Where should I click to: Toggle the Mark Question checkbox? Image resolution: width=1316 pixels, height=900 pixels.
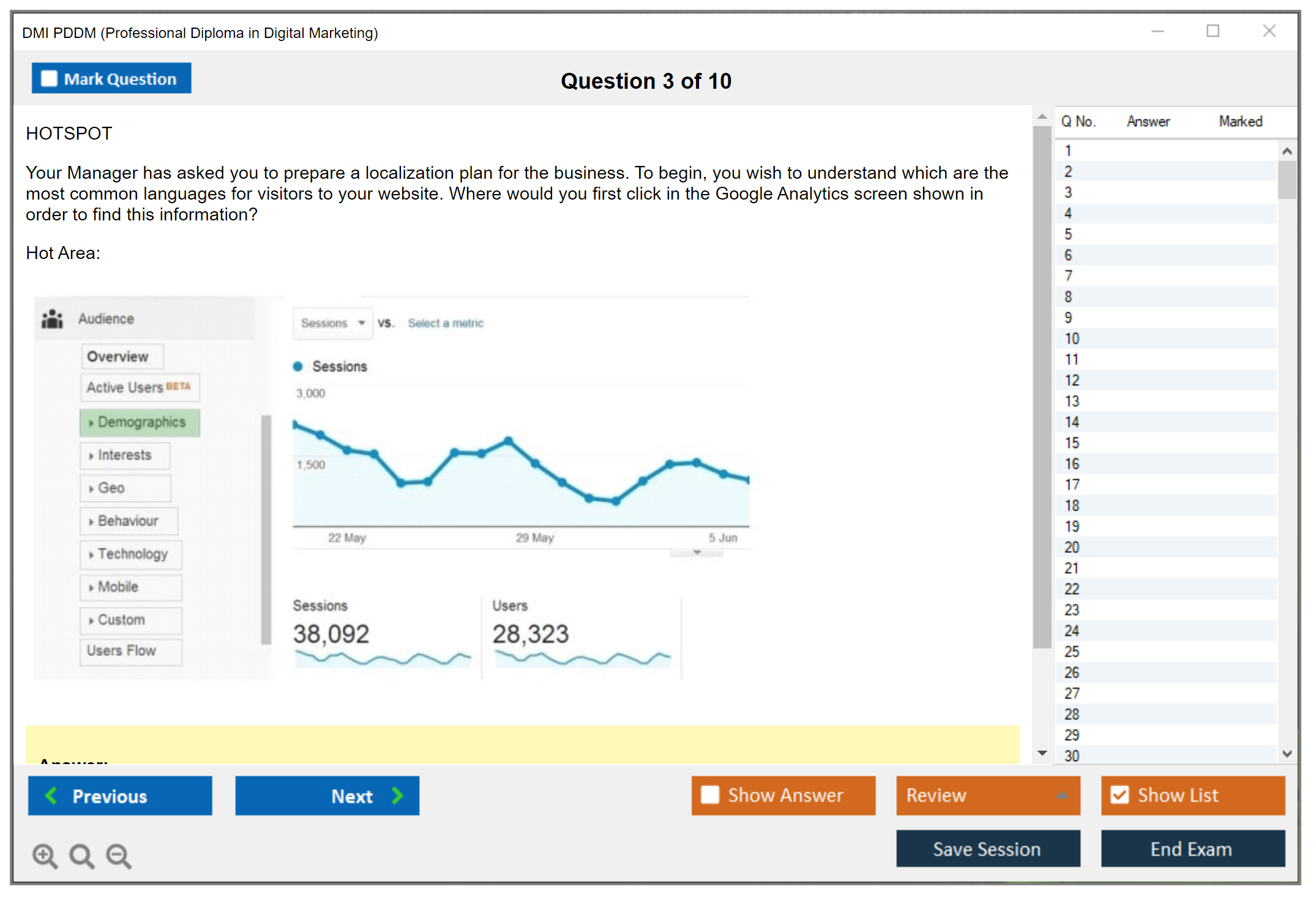coord(49,79)
